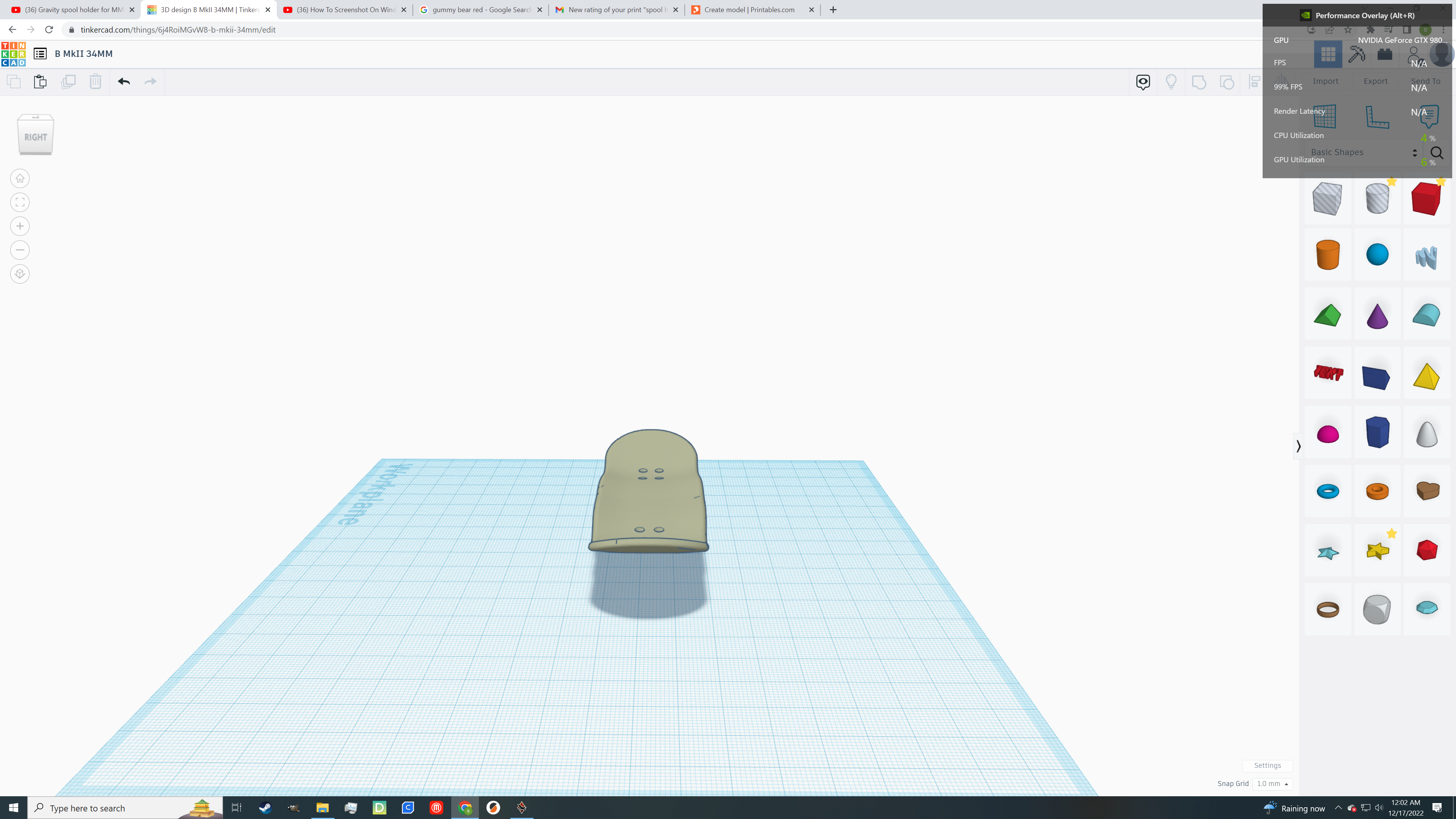Image resolution: width=1456 pixels, height=819 pixels.
Task: Undo the last action
Action: click(x=124, y=82)
